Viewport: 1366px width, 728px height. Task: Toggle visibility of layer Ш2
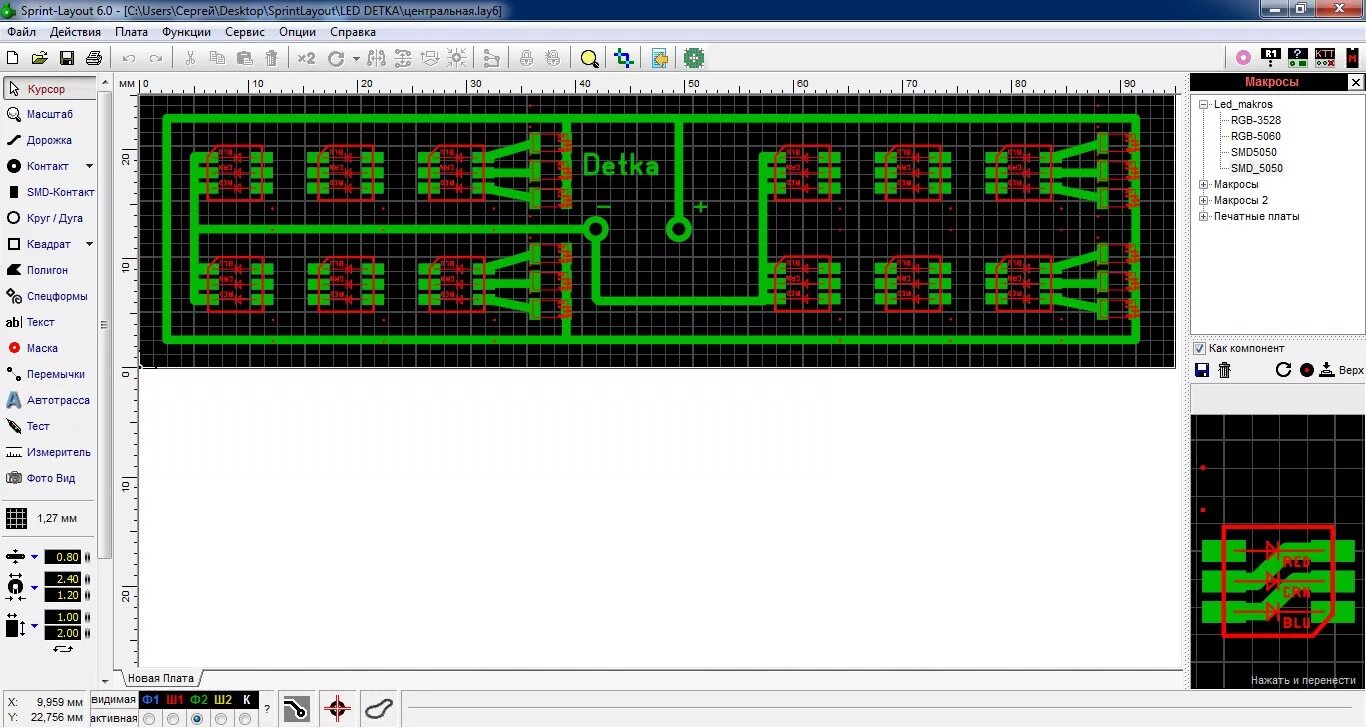click(x=223, y=700)
